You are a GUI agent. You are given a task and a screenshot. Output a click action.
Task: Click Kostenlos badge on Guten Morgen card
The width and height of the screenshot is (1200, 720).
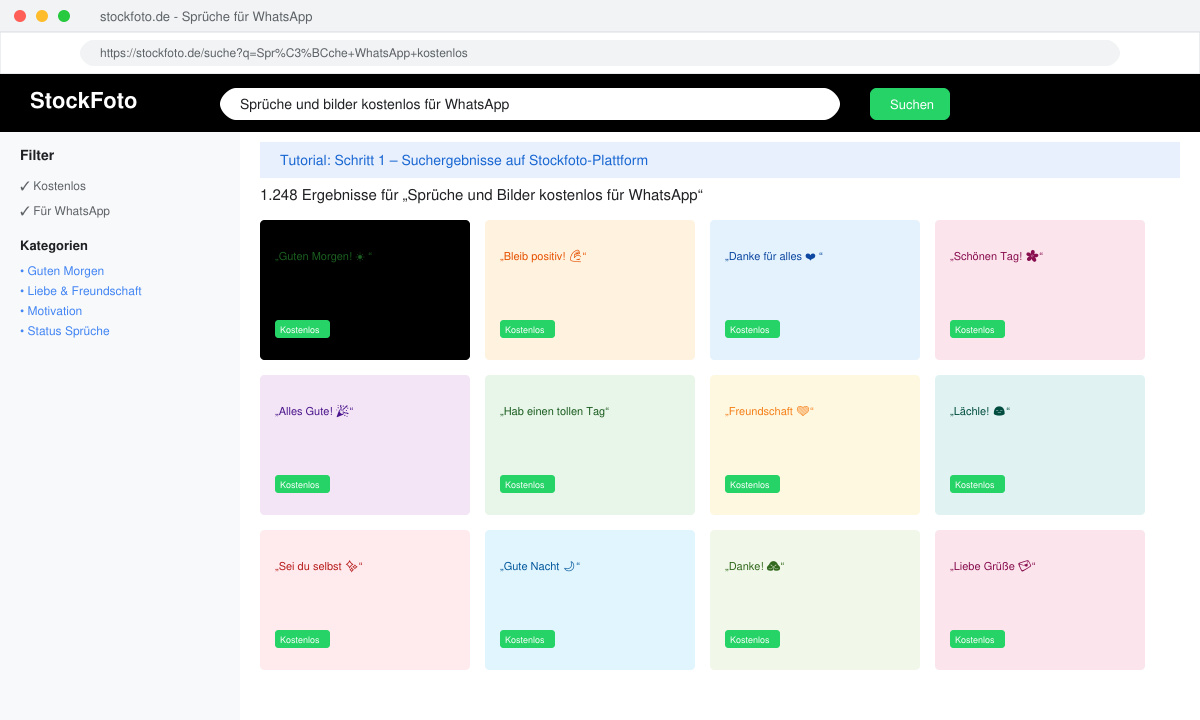point(302,329)
